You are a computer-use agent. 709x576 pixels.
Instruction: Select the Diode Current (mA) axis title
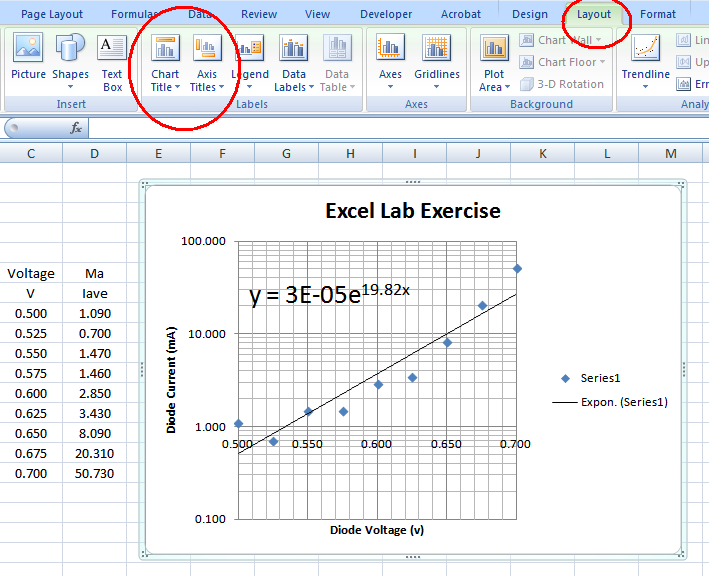click(x=171, y=380)
